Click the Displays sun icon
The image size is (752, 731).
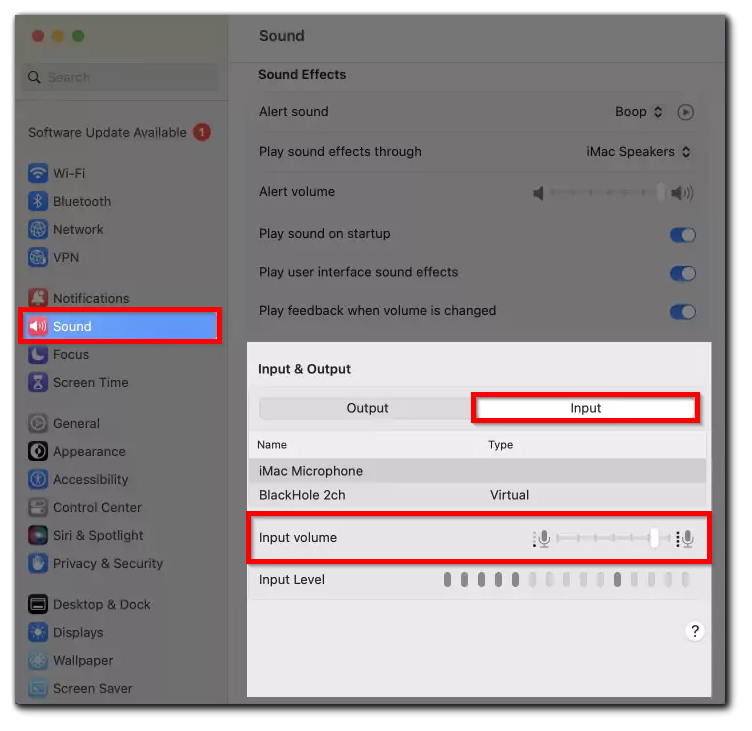point(38,632)
